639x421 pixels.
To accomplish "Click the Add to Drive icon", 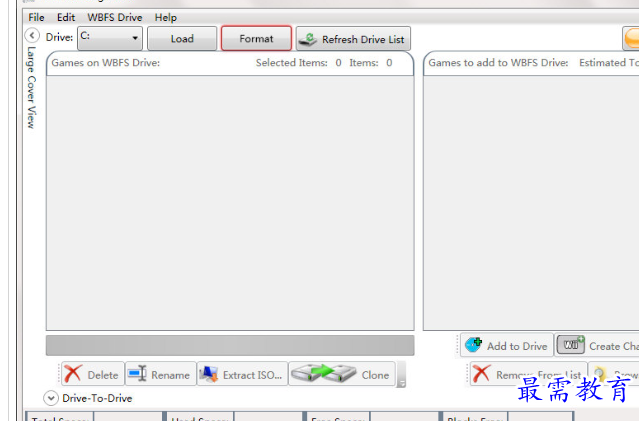I will coord(474,345).
